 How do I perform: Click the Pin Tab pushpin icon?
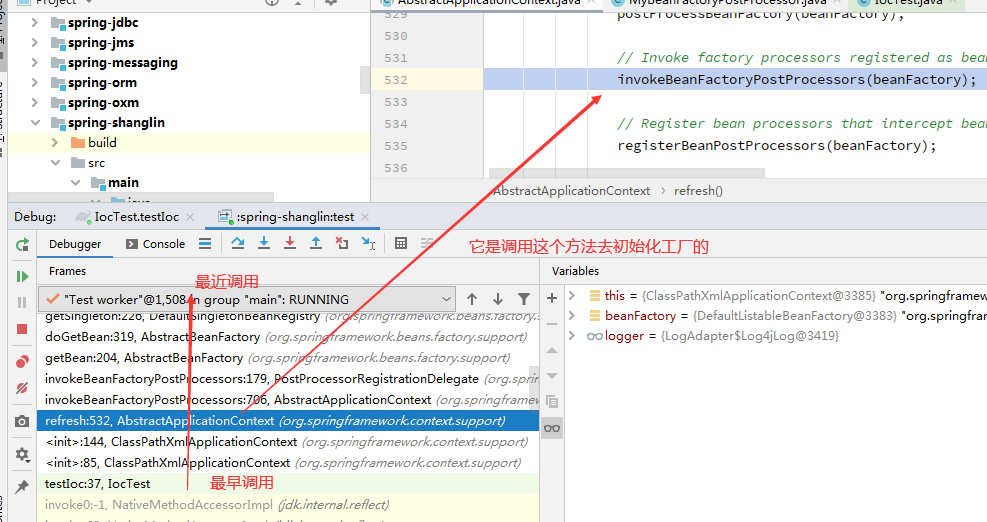pyautogui.click(x=22, y=486)
